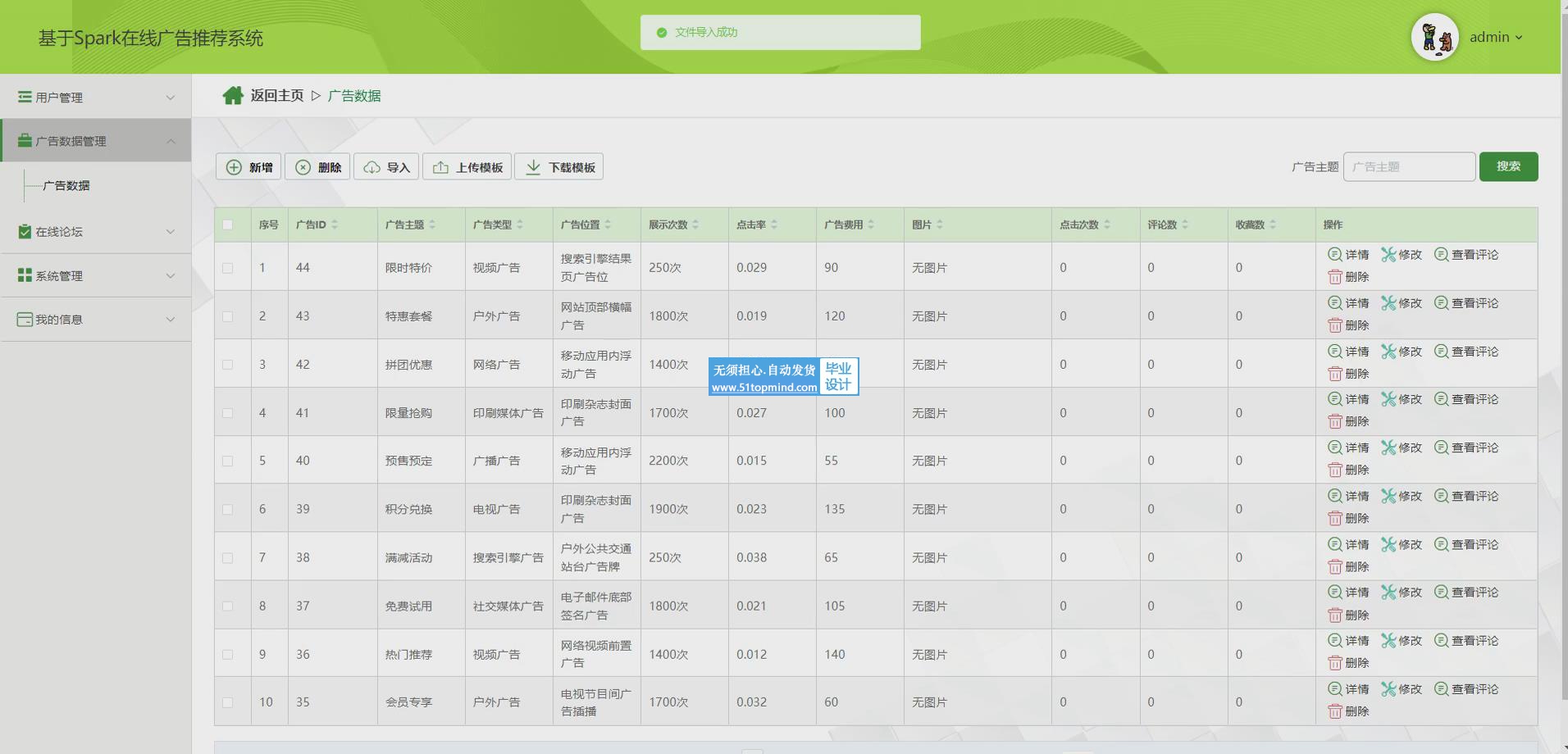Click 详情 icon in row 免费试用
The height and width of the screenshot is (754, 1568).
click(x=1335, y=592)
